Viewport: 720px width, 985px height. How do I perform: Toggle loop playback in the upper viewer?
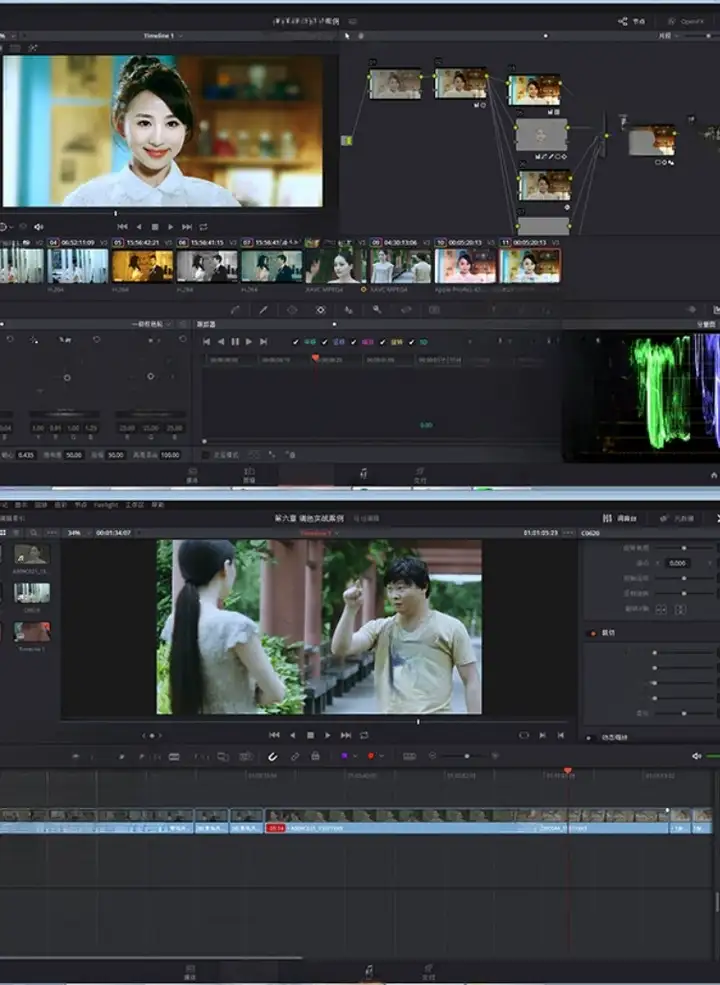(x=203, y=227)
